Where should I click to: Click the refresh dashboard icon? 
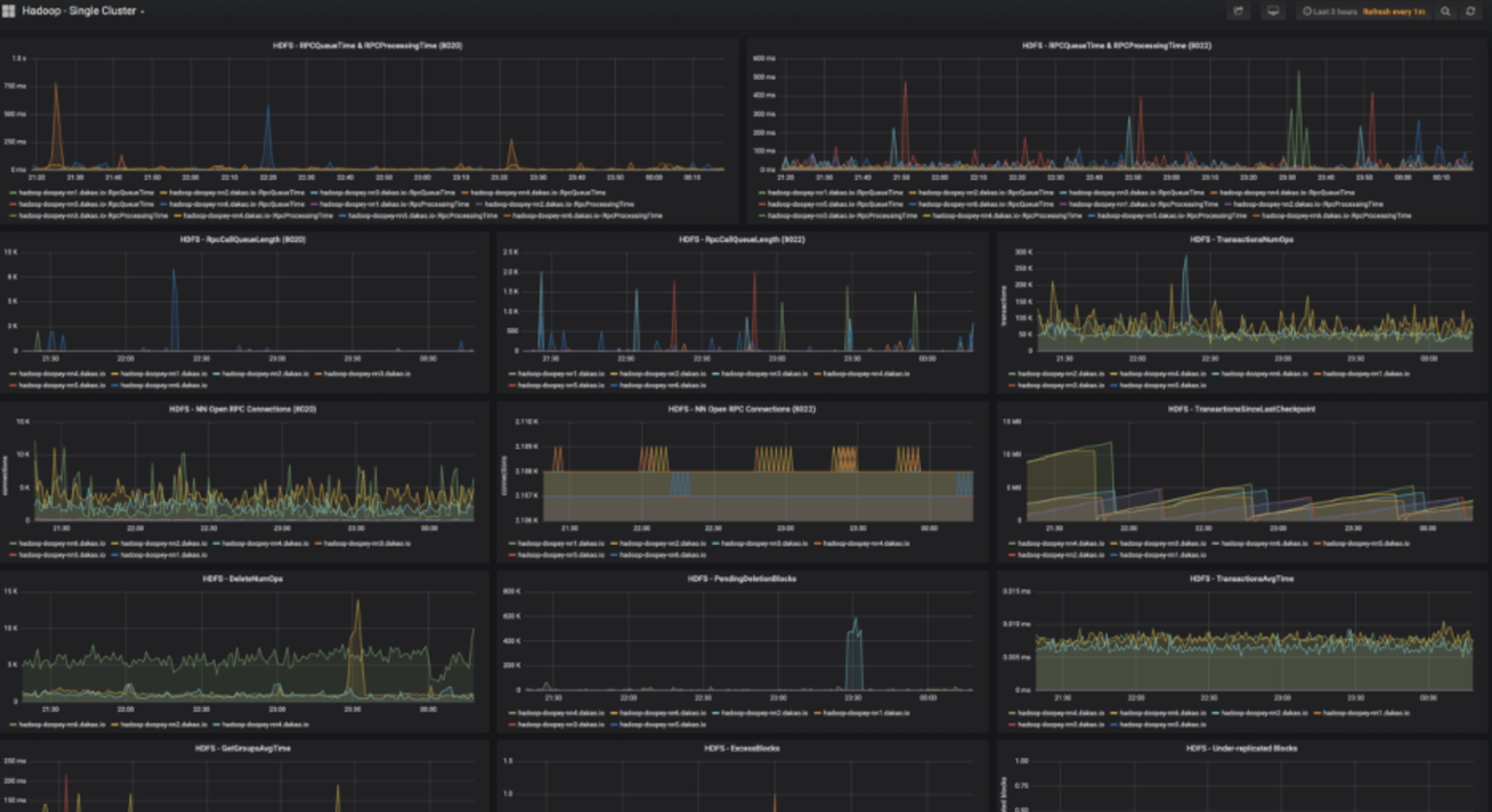click(x=1471, y=12)
